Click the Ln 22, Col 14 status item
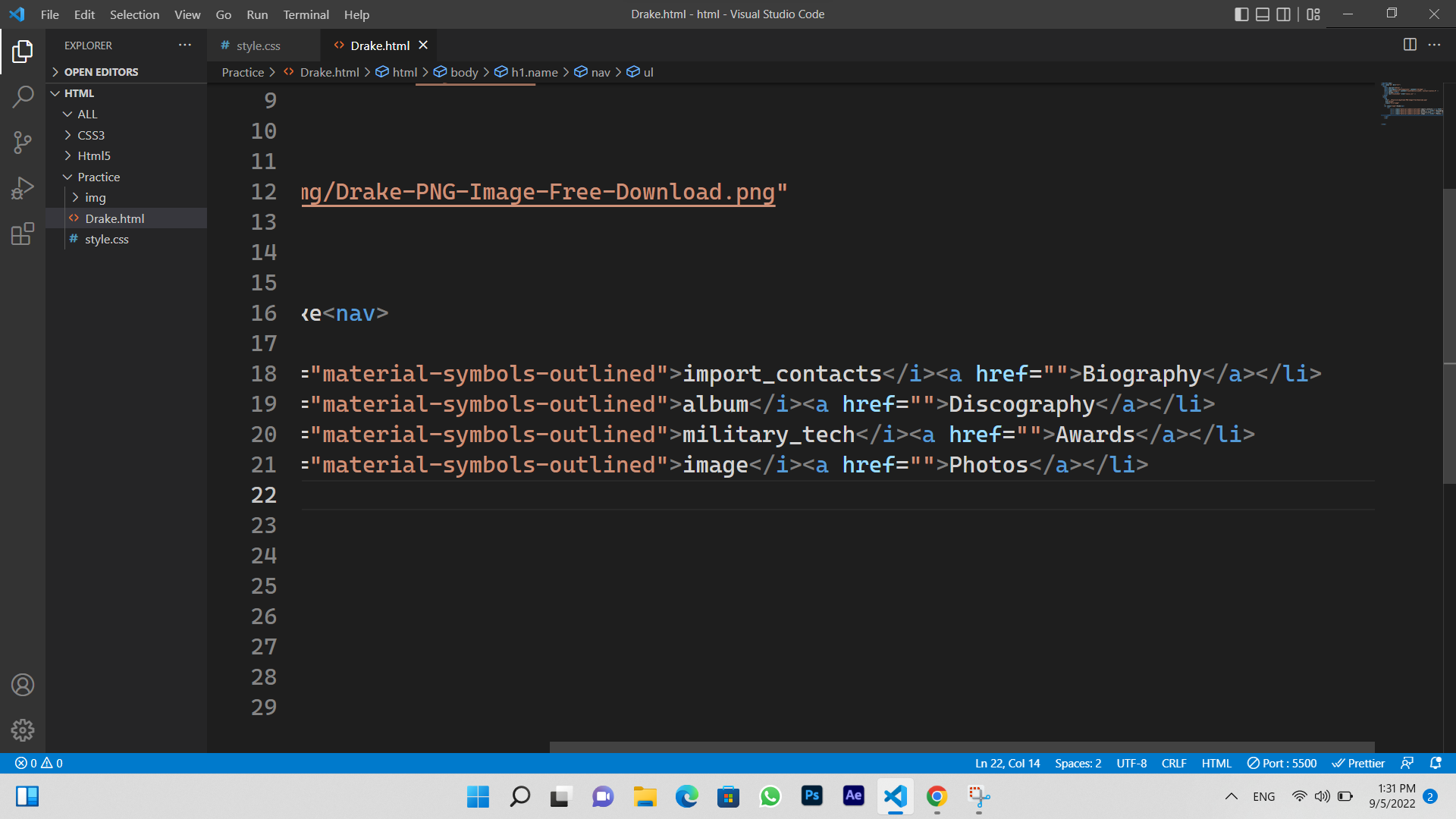The image size is (1456, 819). point(1007,763)
